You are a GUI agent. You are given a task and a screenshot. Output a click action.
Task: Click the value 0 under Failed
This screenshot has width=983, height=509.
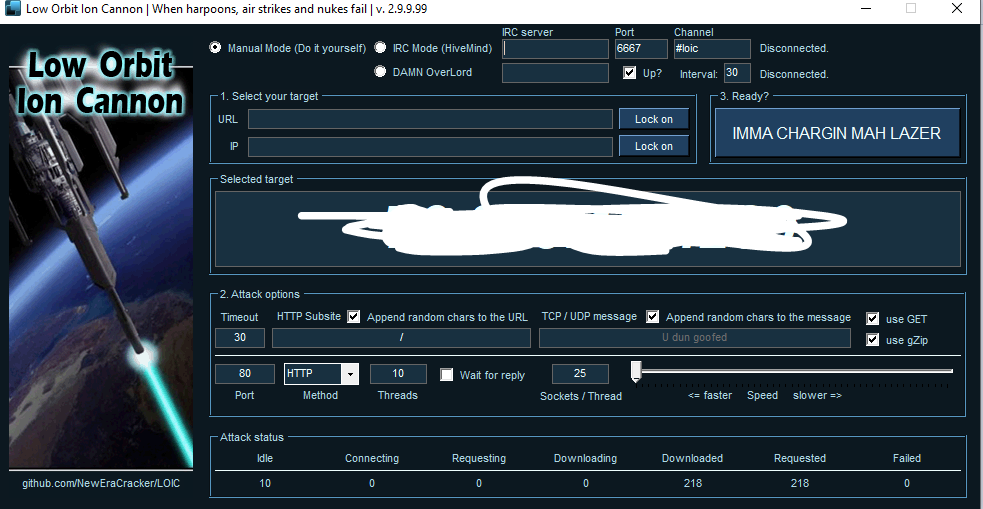(x=907, y=483)
